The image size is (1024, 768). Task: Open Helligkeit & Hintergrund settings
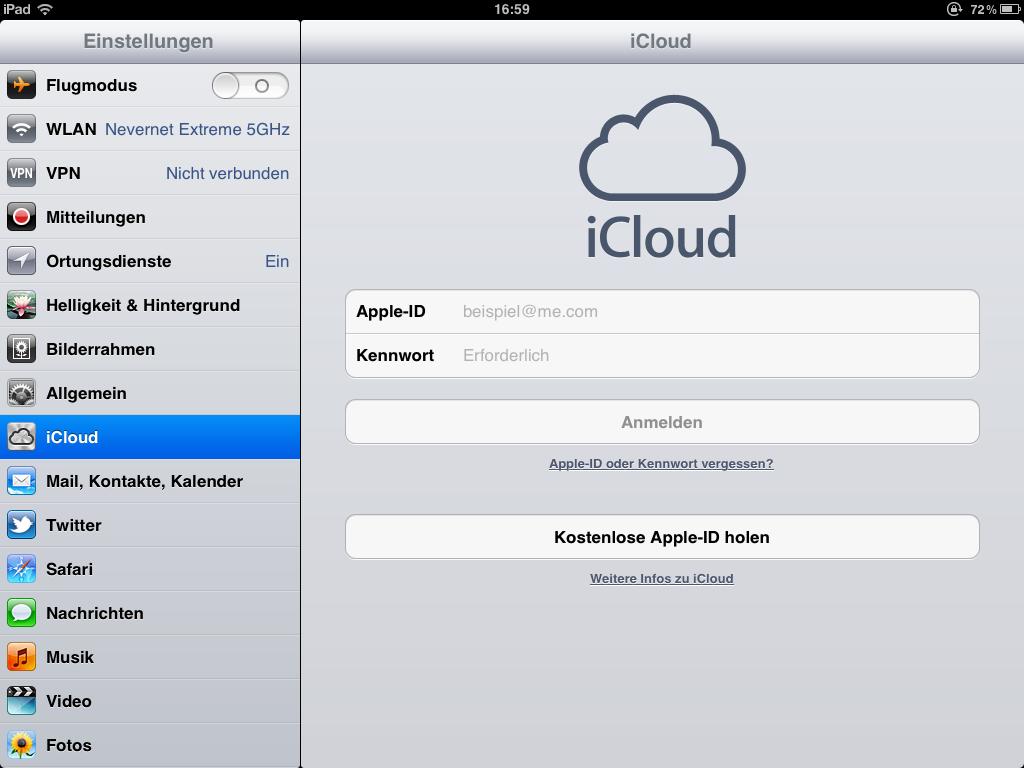click(150, 305)
